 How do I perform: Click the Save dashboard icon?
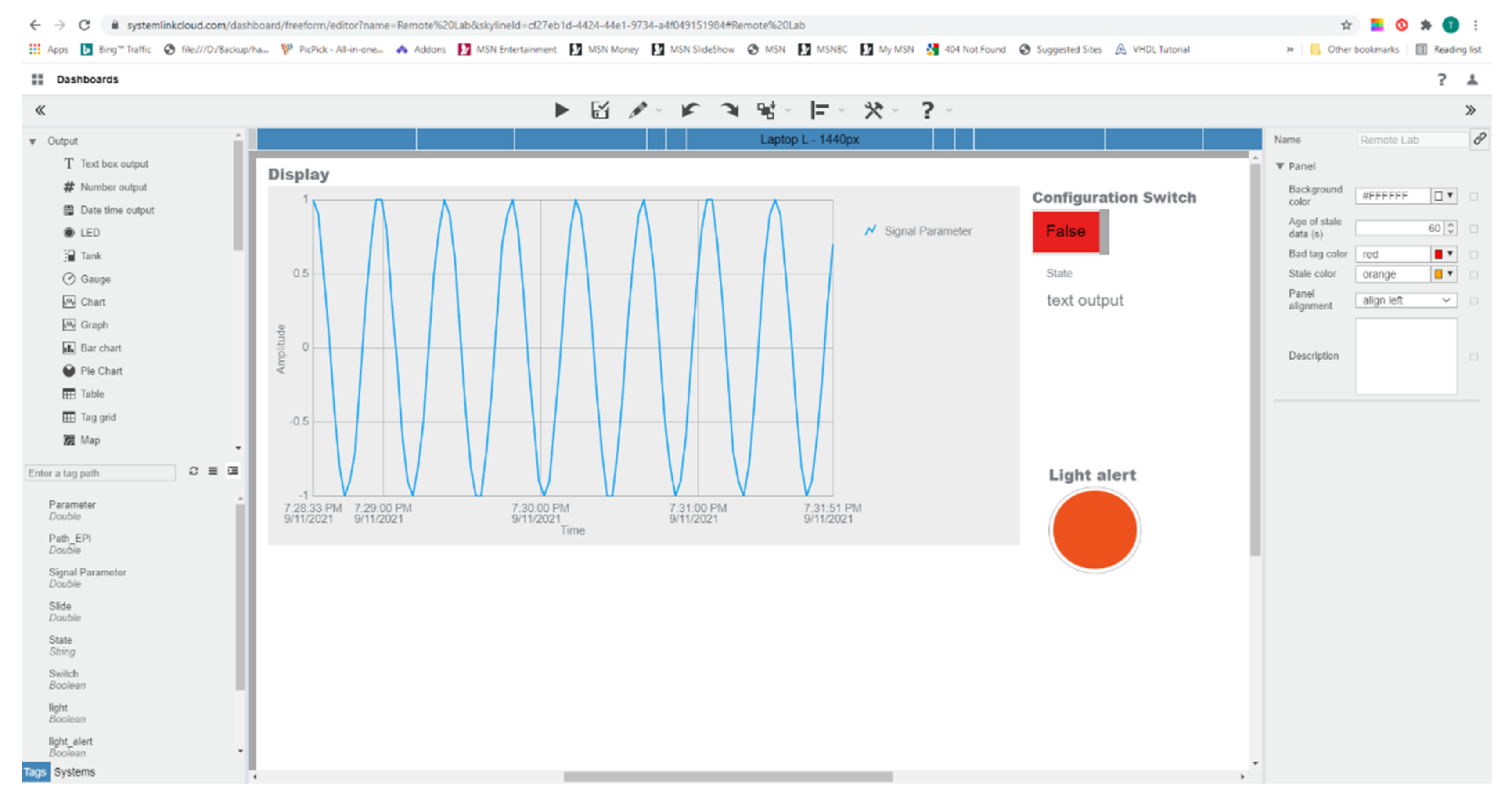click(600, 110)
